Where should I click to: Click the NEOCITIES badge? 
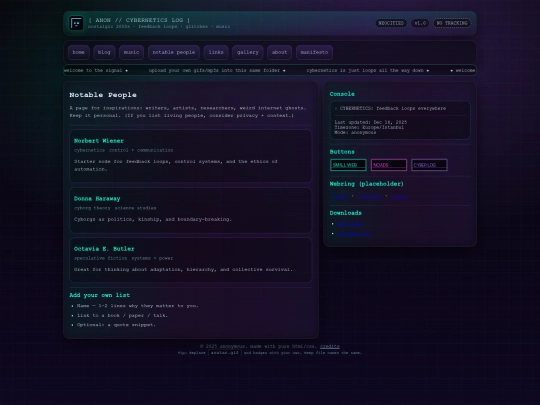point(391,23)
